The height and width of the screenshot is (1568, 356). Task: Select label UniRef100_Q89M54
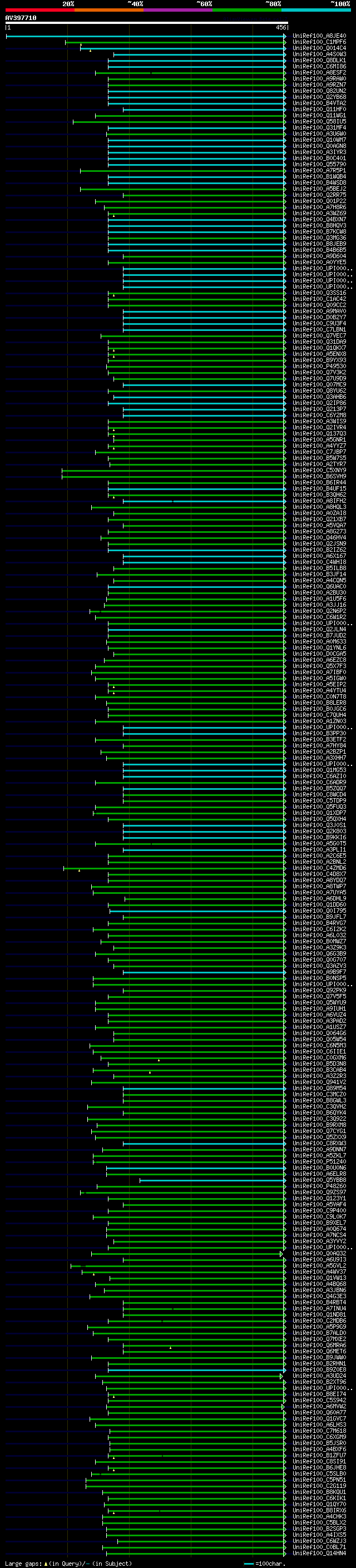[319, 1089]
